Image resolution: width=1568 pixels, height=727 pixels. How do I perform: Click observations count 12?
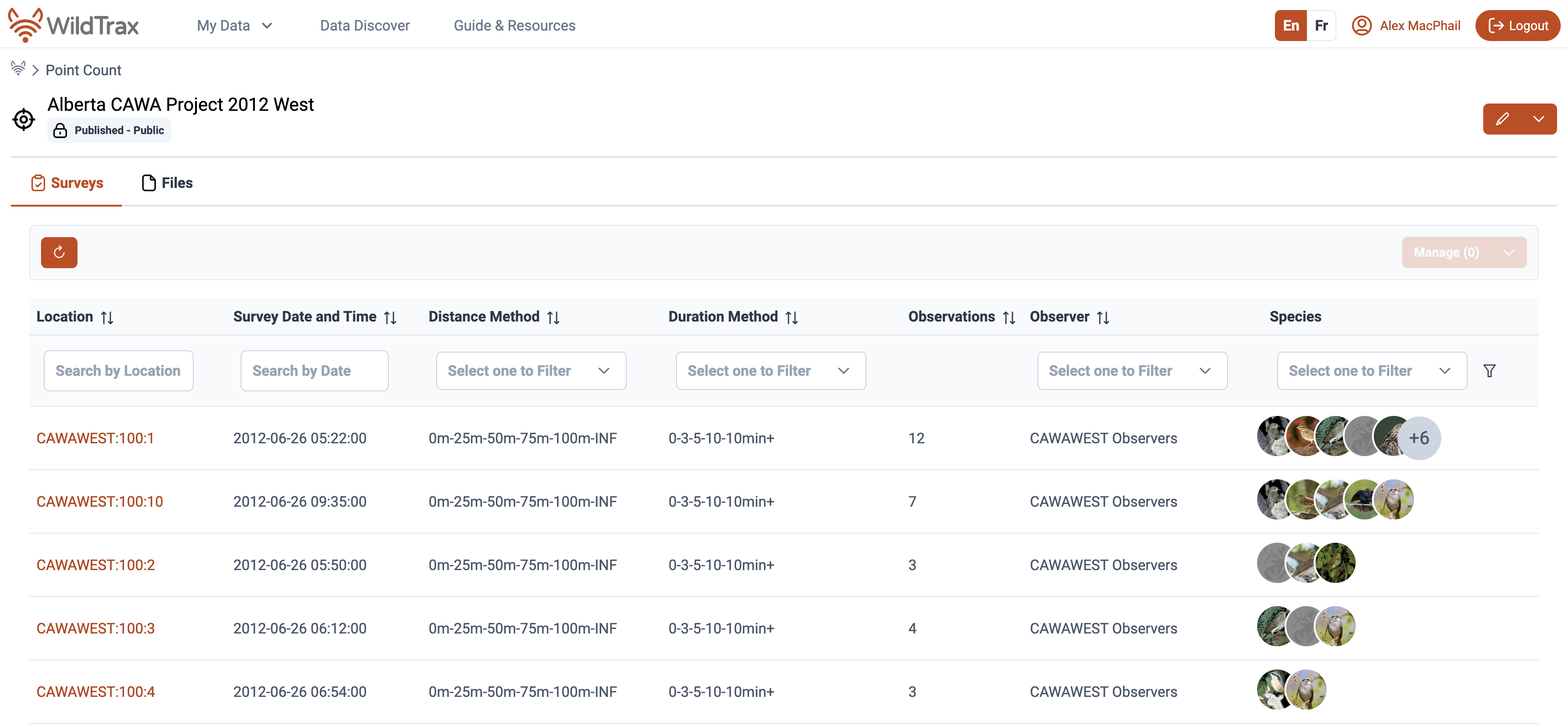click(916, 438)
